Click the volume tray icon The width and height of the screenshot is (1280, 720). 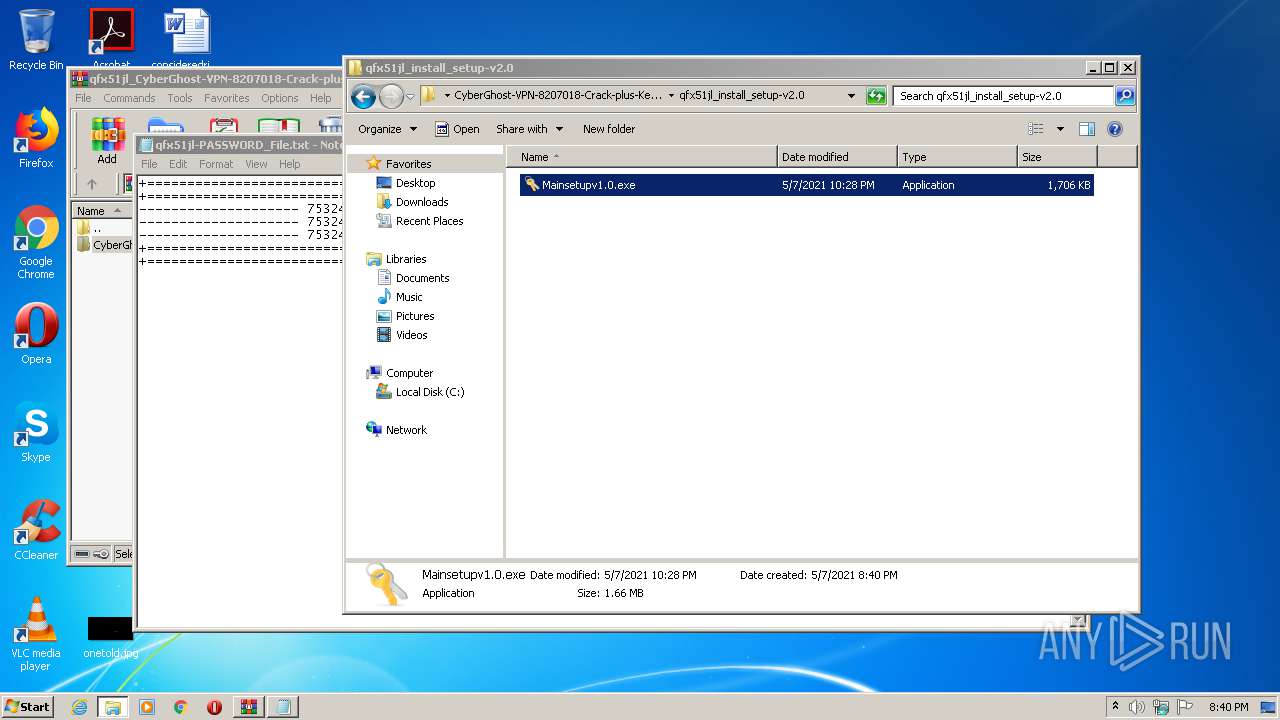click(1136, 707)
